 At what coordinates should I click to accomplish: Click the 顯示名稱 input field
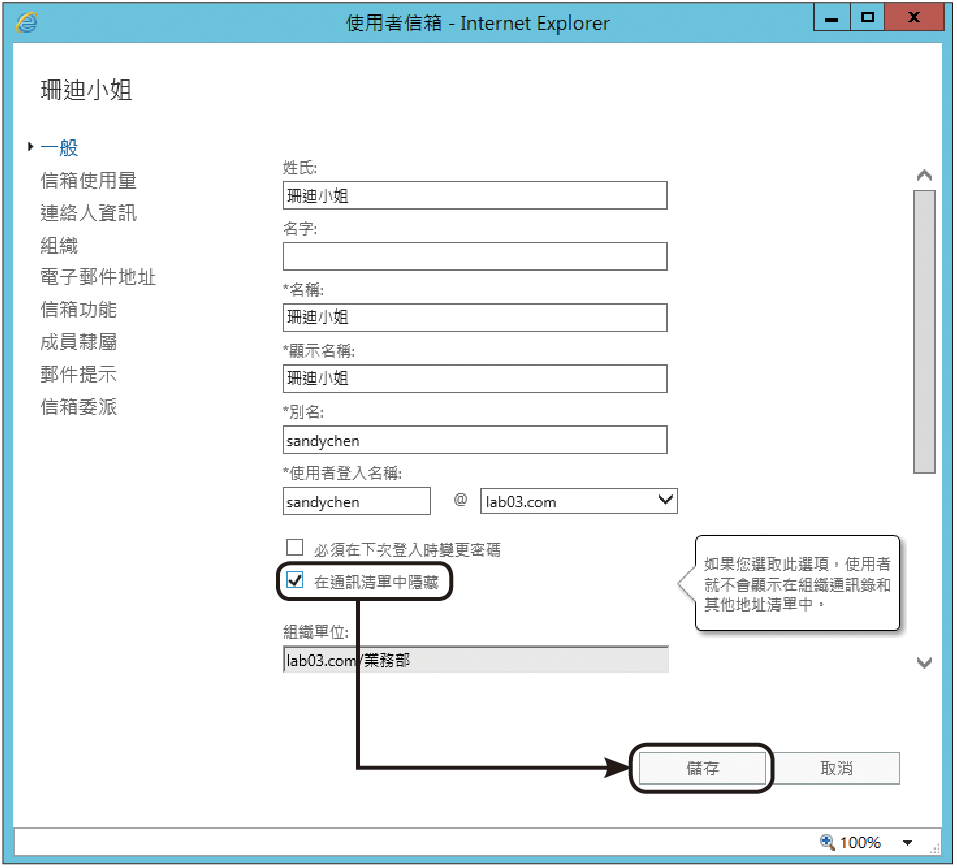(475, 378)
